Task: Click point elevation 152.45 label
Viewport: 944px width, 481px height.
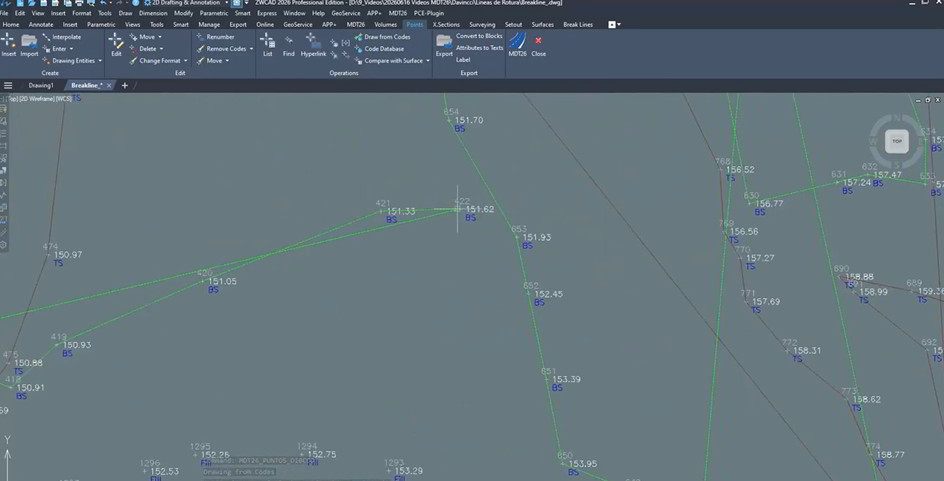Action: [x=548, y=294]
